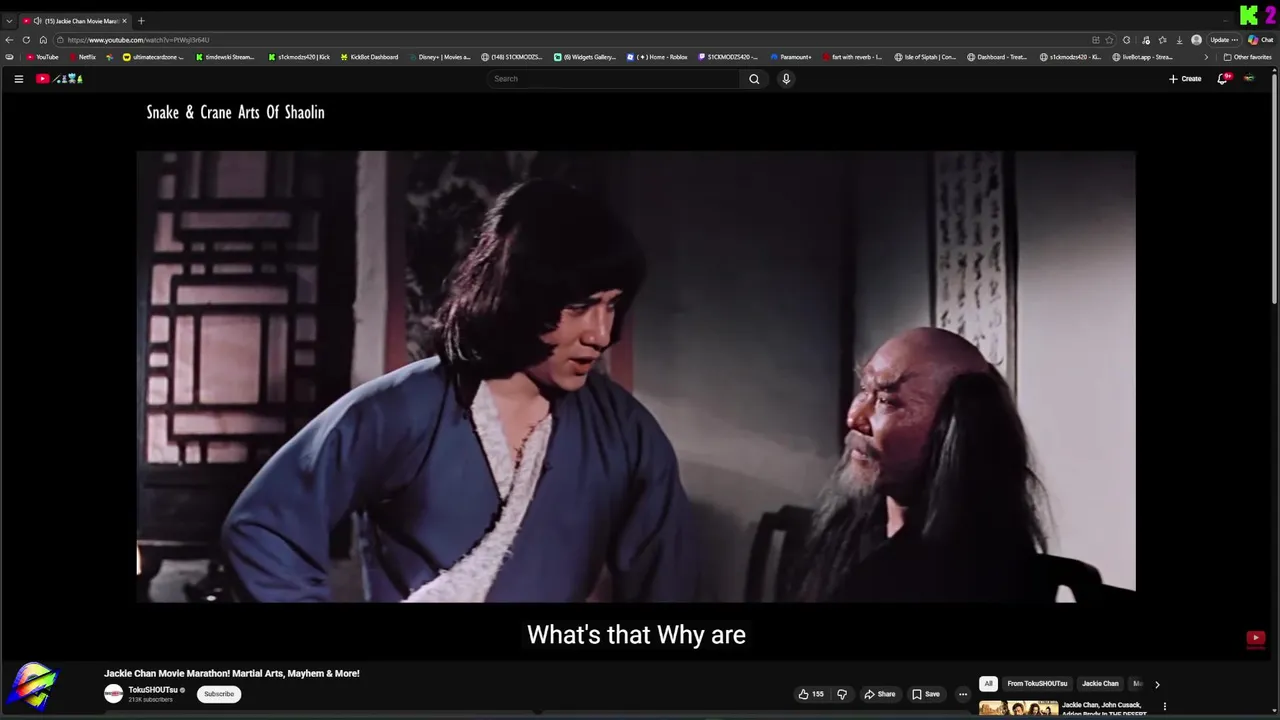Dislike the video
Image resolution: width=1280 pixels, height=720 pixels.
[841, 694]
